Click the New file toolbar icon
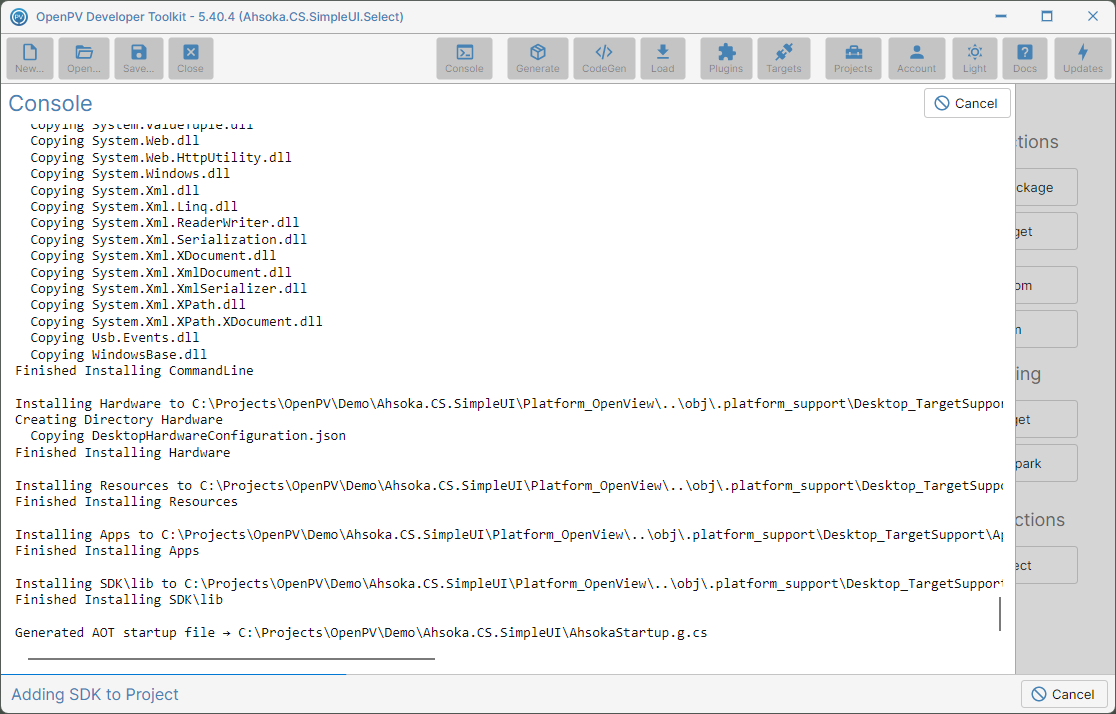 30,58
